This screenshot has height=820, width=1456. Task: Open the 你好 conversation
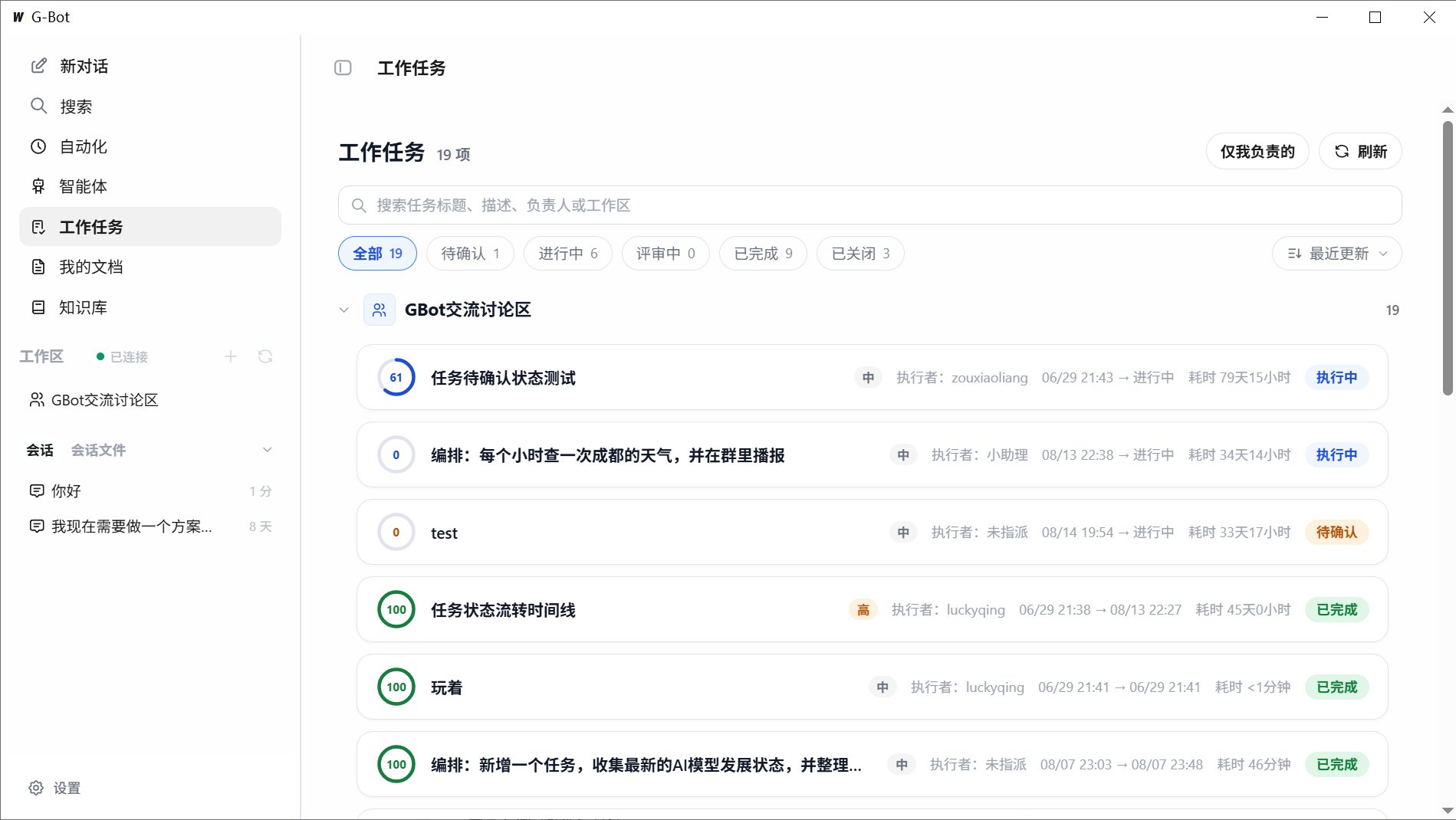click(150, 490)
